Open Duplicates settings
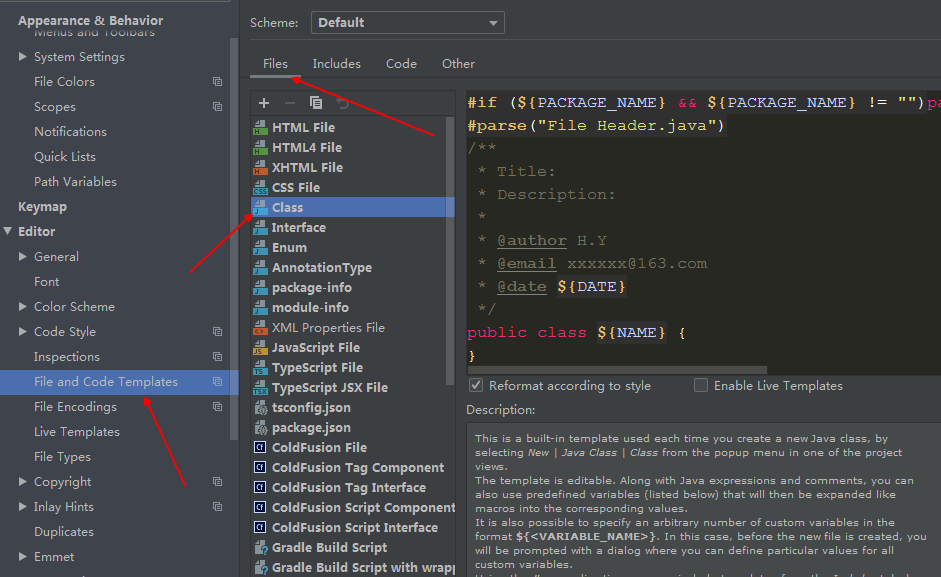This screenshot has height=577, width=941. click(x=64, y=532)
